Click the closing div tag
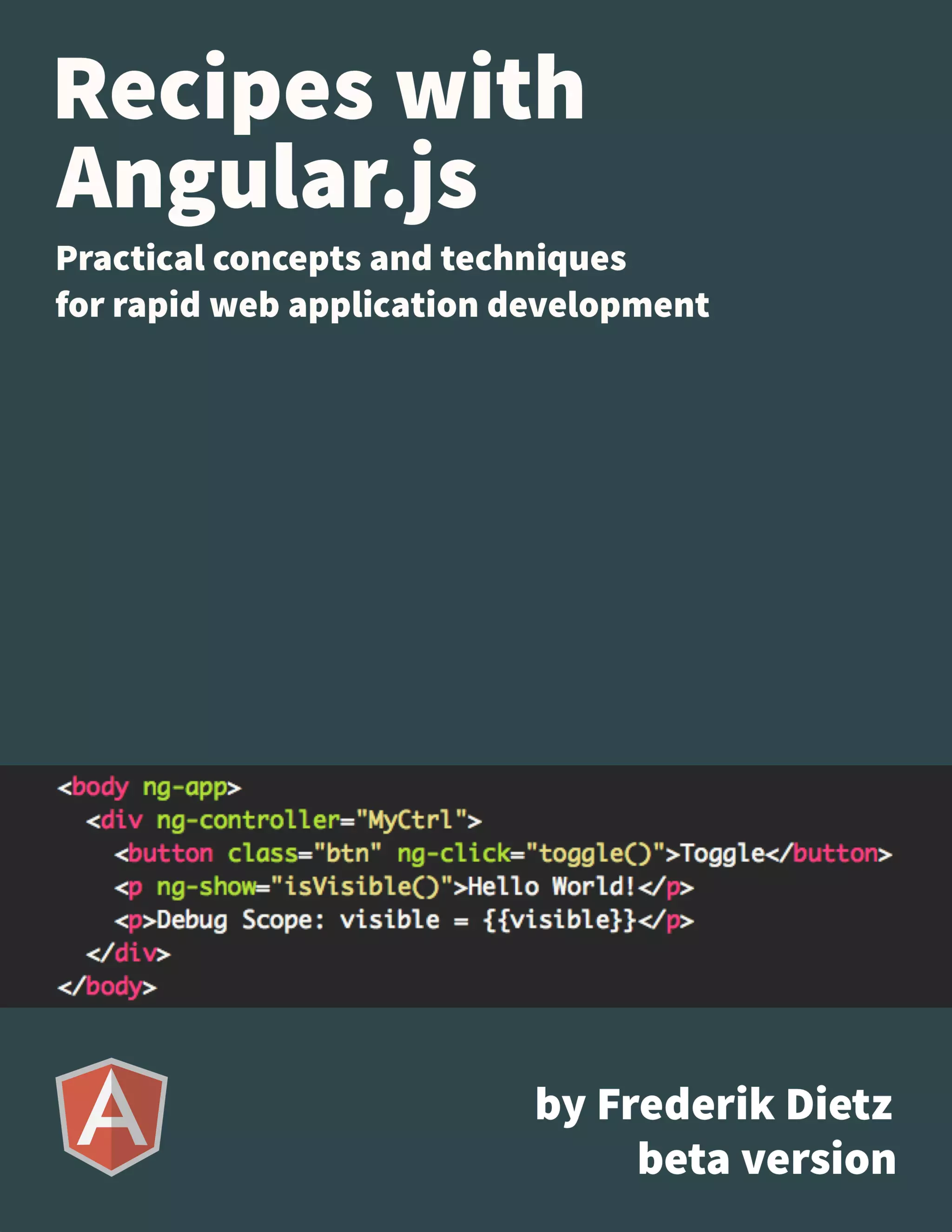This screenshot has height=1232, width=952. [x=128, y=954]
